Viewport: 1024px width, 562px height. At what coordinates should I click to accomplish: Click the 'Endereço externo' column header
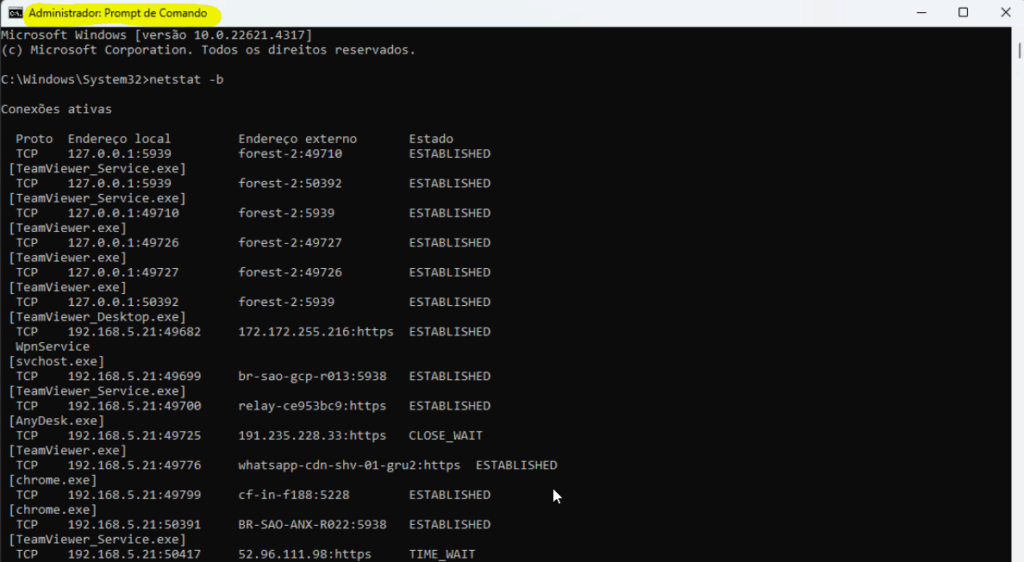(297, 139)
